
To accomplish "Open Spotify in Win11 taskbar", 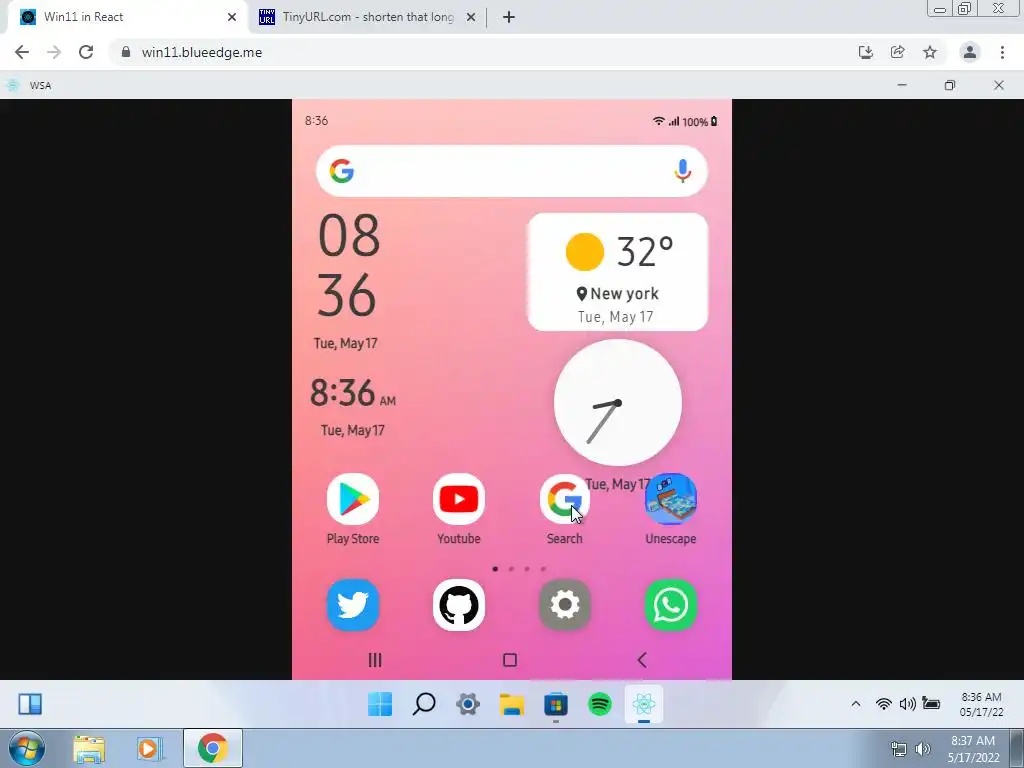I will (x=600, y=704).
